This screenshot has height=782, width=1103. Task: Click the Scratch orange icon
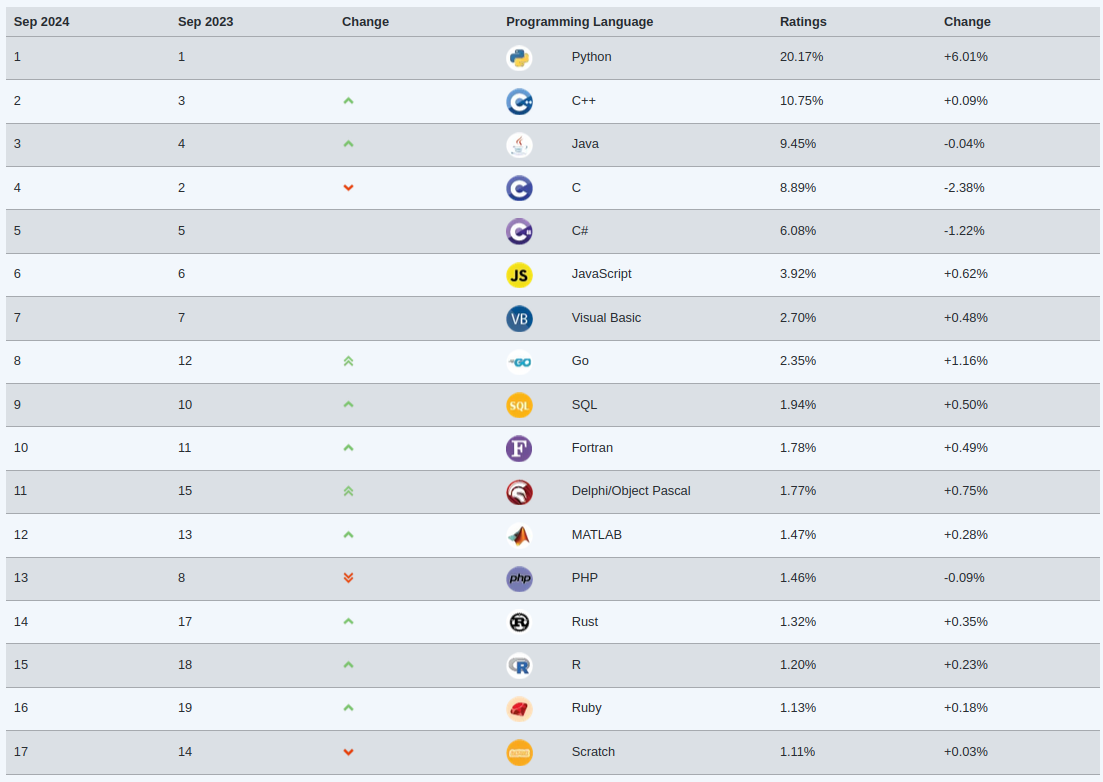coord(519,752)
